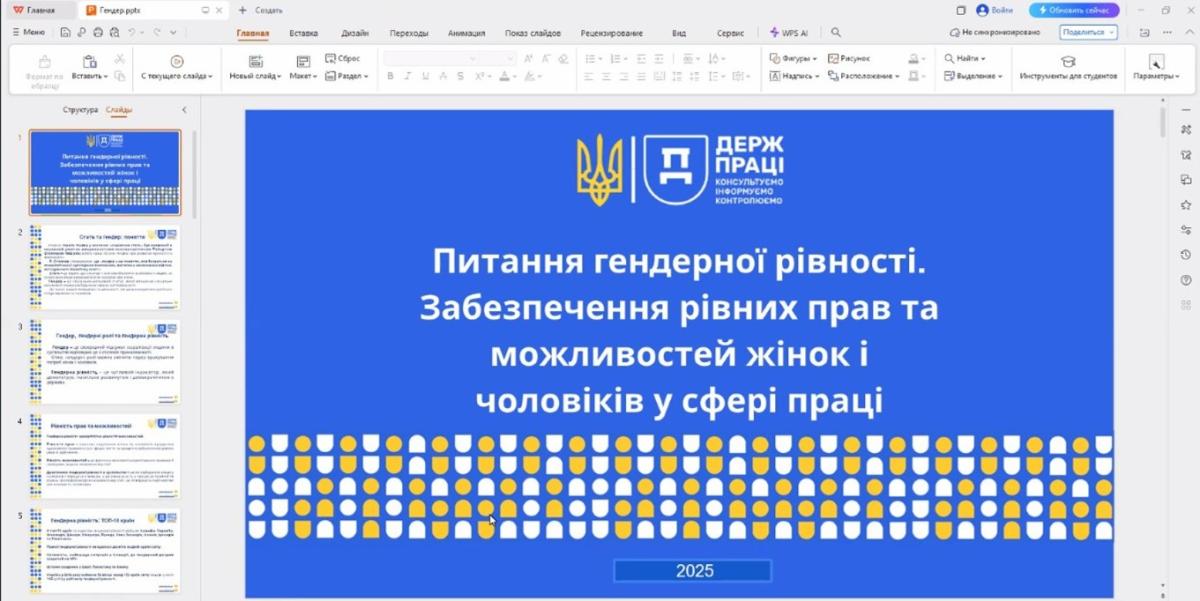Screen dimensions: 1200x601
Task: Click the Print icon in quick access toolbar
Action: coord(97,32)
